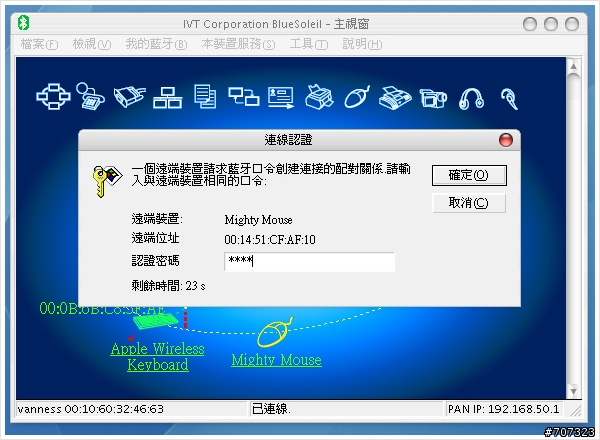Open the 我的藍牙(B) menu
Image resolution: width=600 pixels, height=440 pixels.
(156, 44)
